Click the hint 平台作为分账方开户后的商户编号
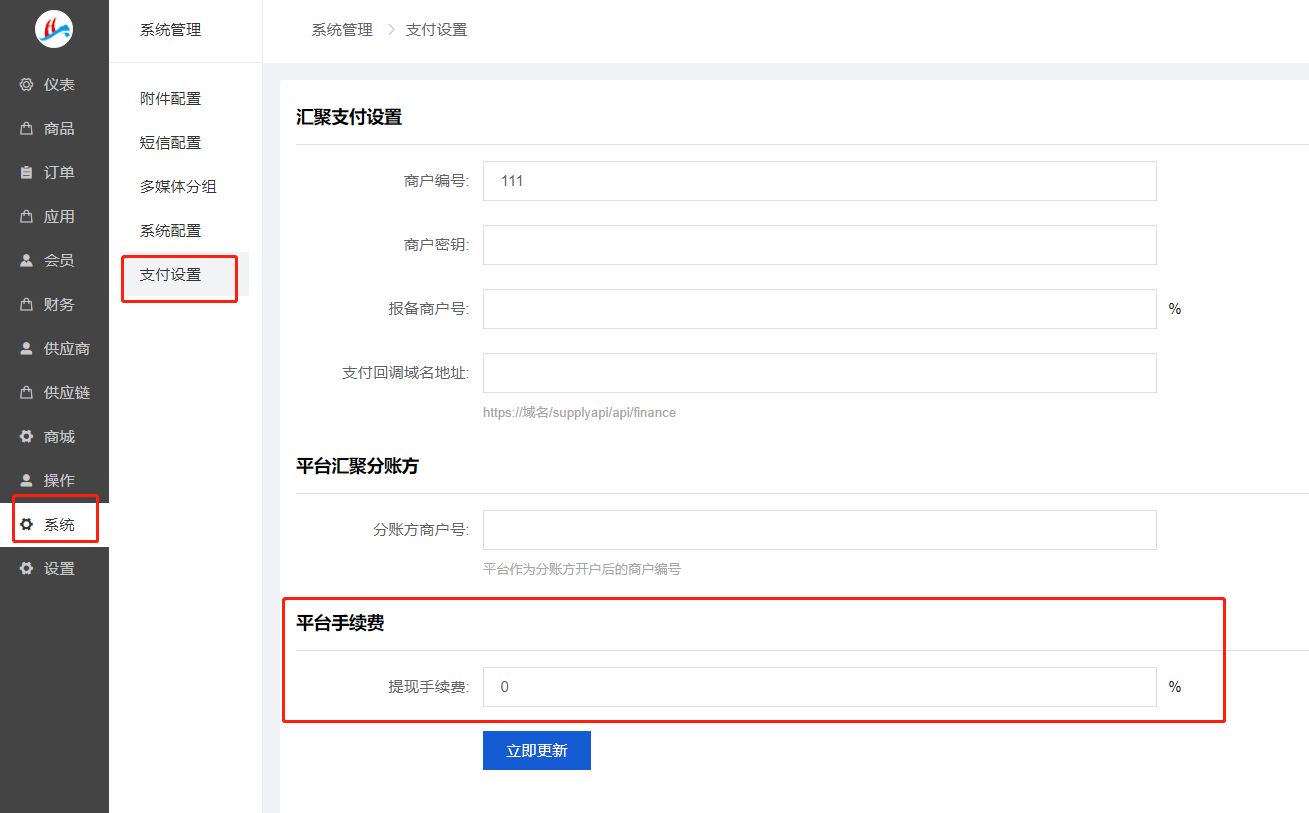Screen dimensions: 1309x813 [x=582, y=569]
